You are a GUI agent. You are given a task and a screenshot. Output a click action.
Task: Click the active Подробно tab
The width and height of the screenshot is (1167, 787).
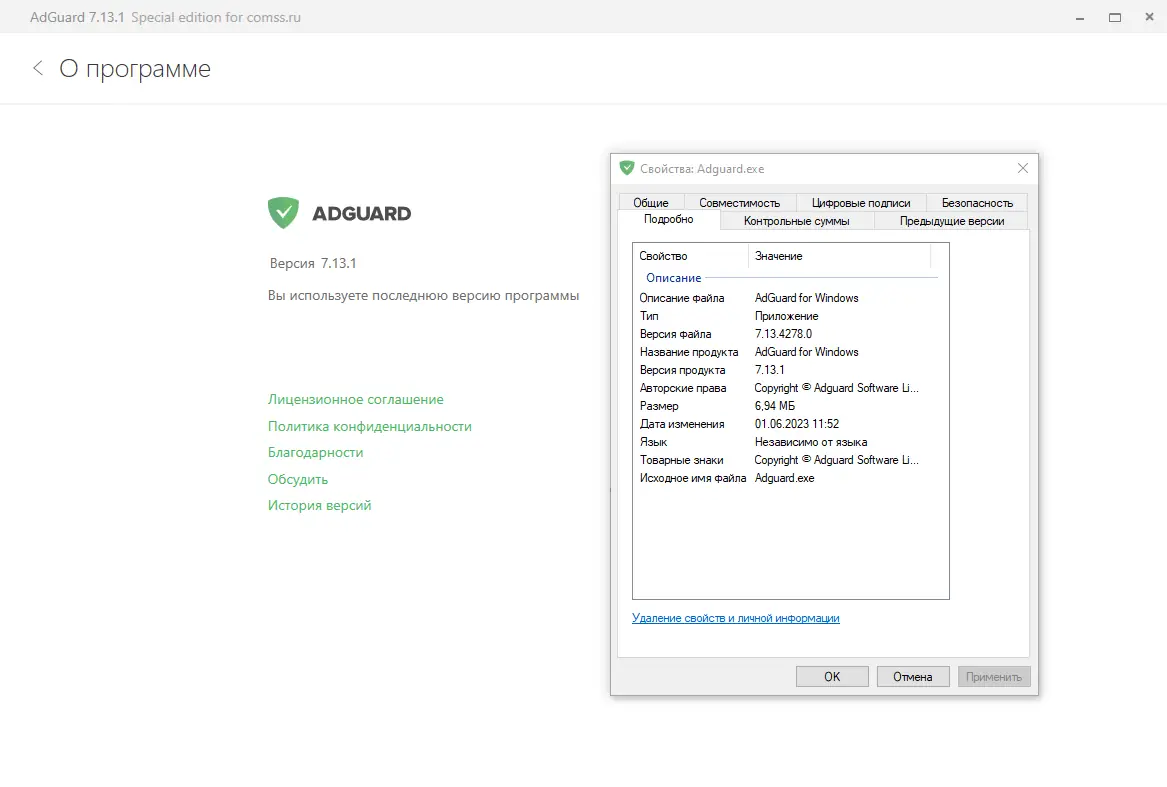tap(668, 219)
